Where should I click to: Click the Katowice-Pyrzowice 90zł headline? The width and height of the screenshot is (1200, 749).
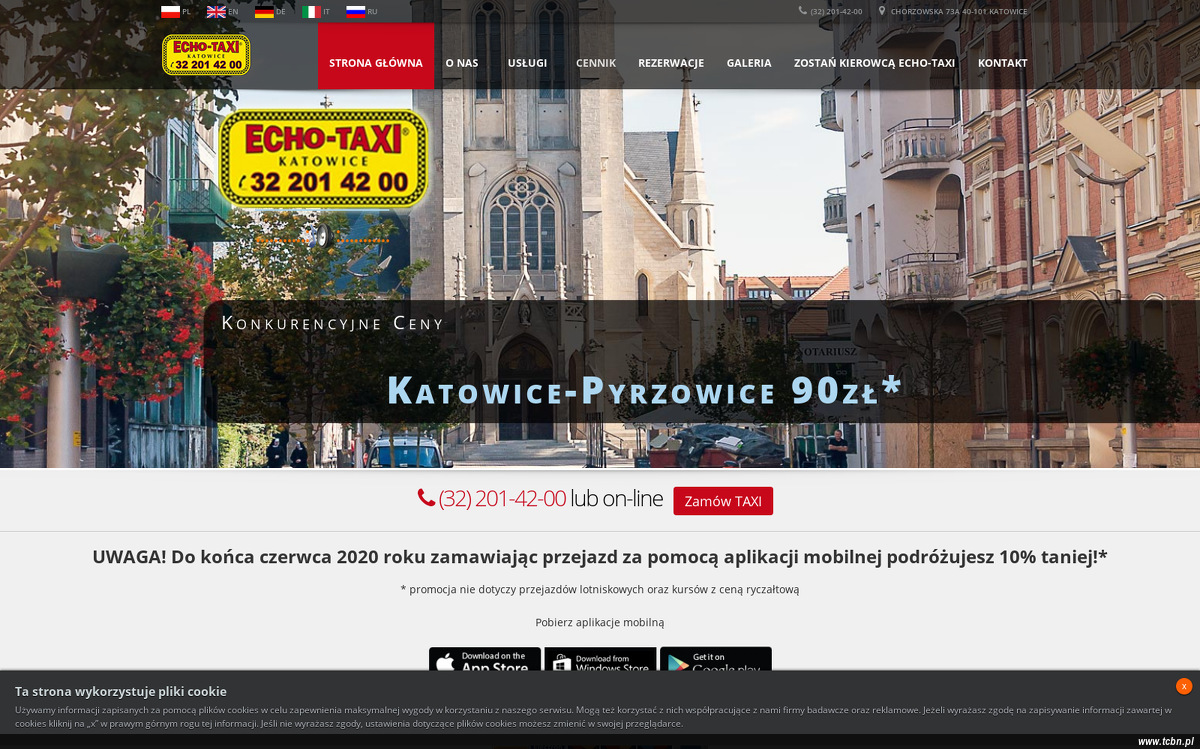(x=645, y=391)
